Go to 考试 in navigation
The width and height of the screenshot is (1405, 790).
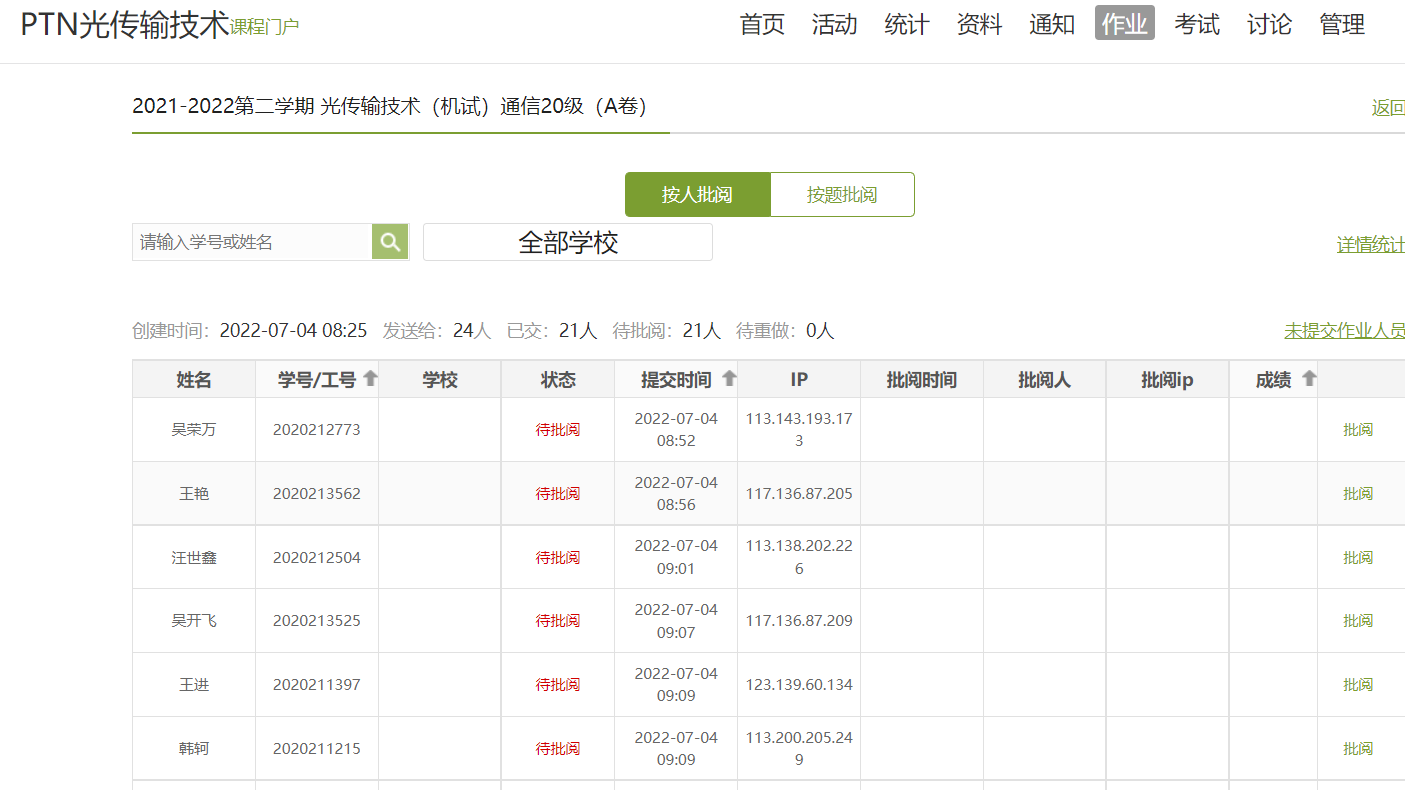pyautogui.click(x=1197, y=24)
